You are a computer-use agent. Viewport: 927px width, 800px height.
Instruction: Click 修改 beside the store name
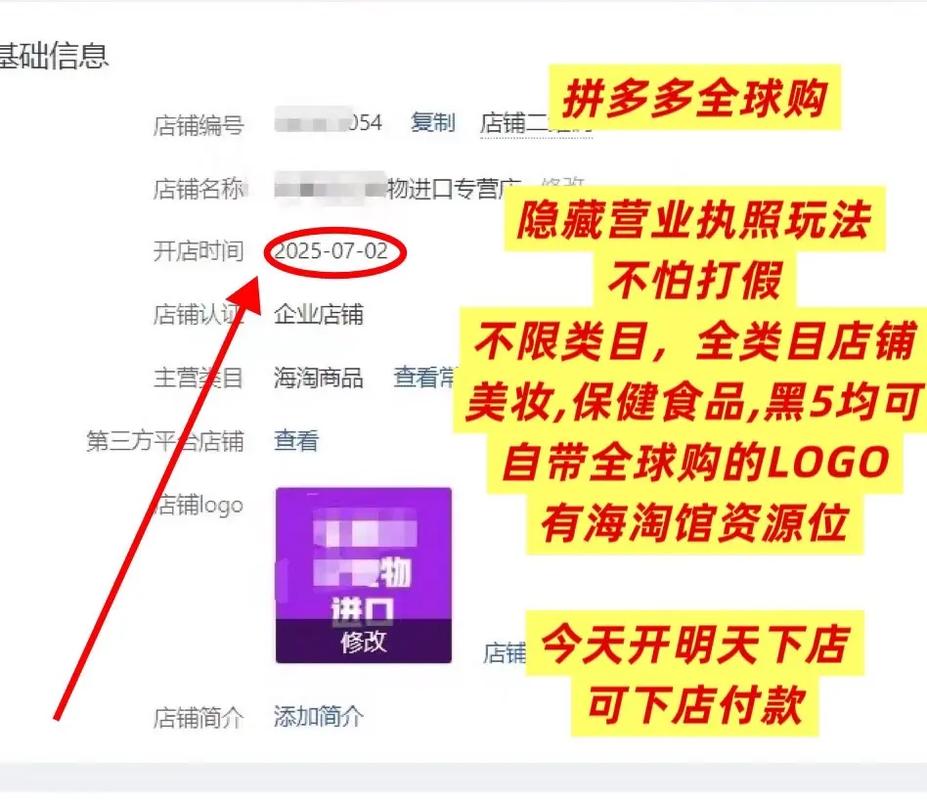[562, 182]
